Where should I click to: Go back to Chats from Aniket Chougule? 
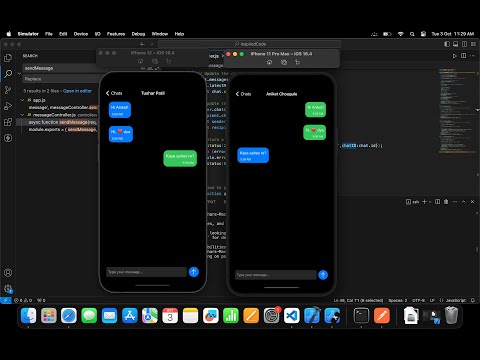(x=243, y=94)
